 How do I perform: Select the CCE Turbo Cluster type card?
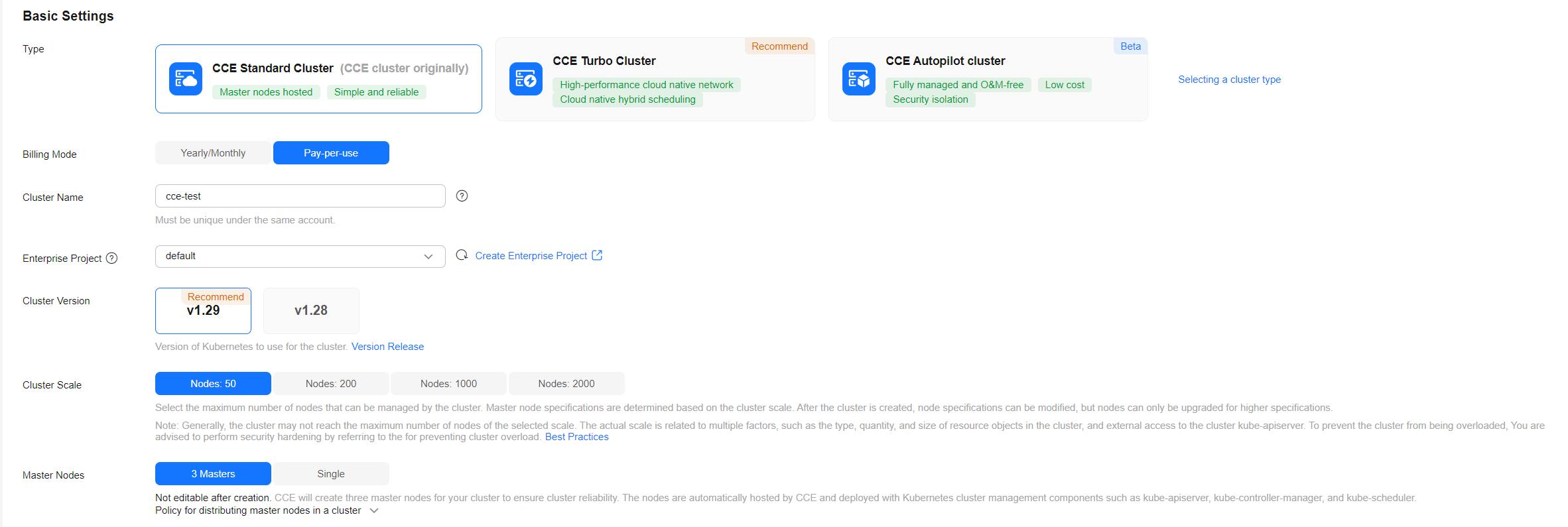[655, 79]
